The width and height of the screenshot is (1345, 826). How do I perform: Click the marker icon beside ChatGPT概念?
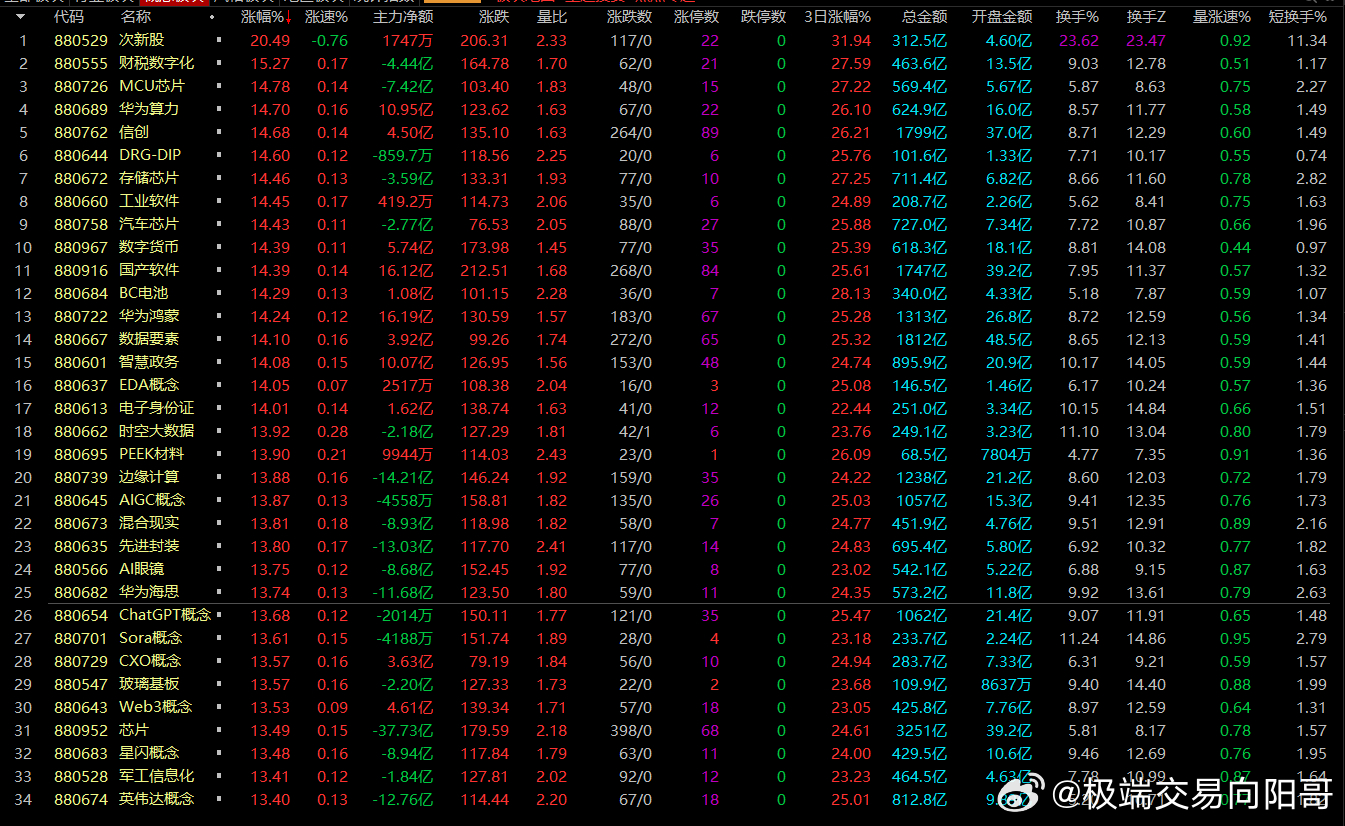click(x=219, y=616)
